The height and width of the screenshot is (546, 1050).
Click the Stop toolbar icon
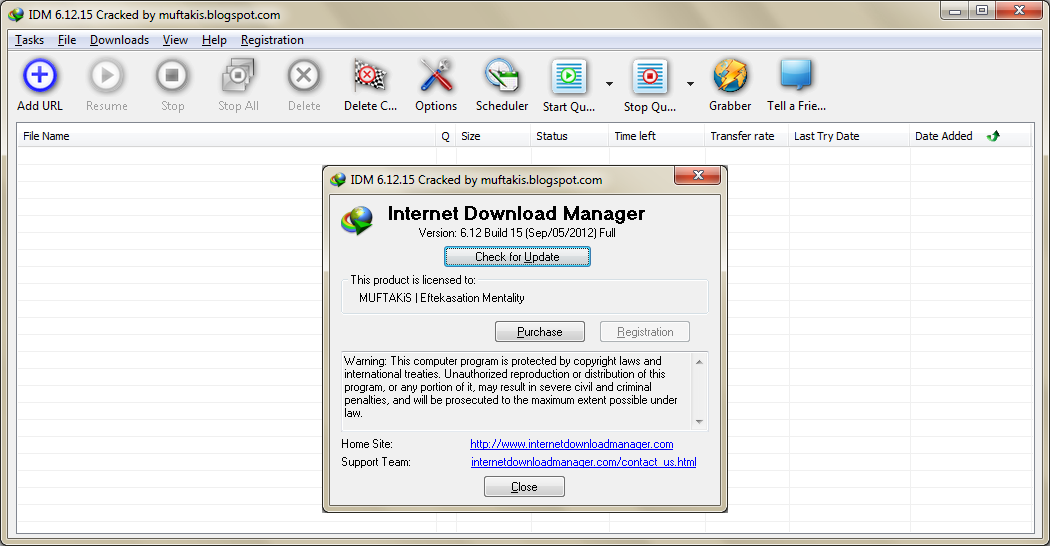point(172,75)
